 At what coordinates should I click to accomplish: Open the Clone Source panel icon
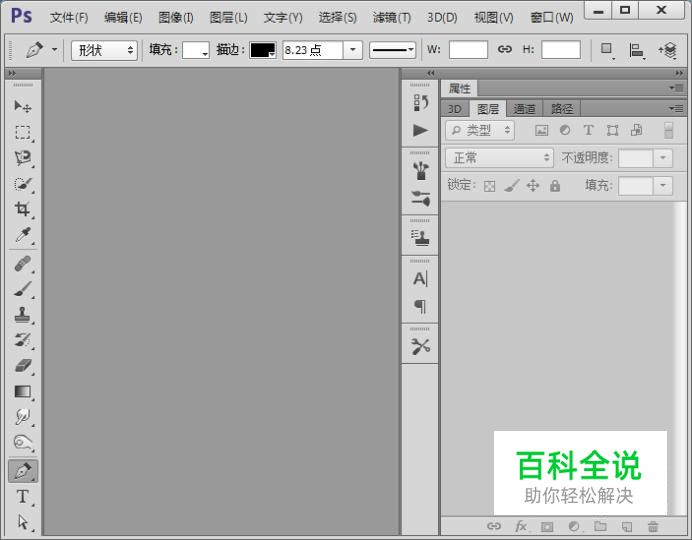click(x=420, y=238)
